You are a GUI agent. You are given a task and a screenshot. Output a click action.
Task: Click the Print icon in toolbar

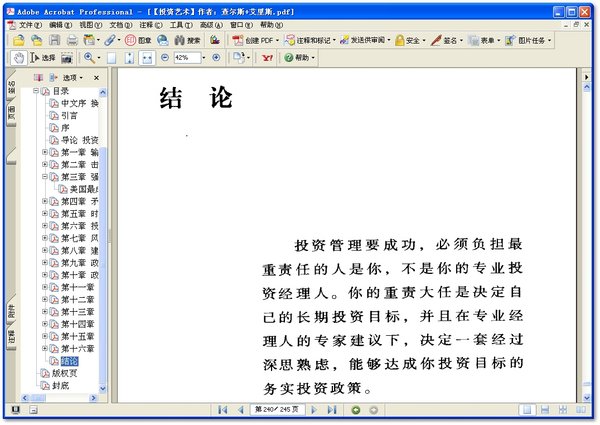(x=72, y=40)
